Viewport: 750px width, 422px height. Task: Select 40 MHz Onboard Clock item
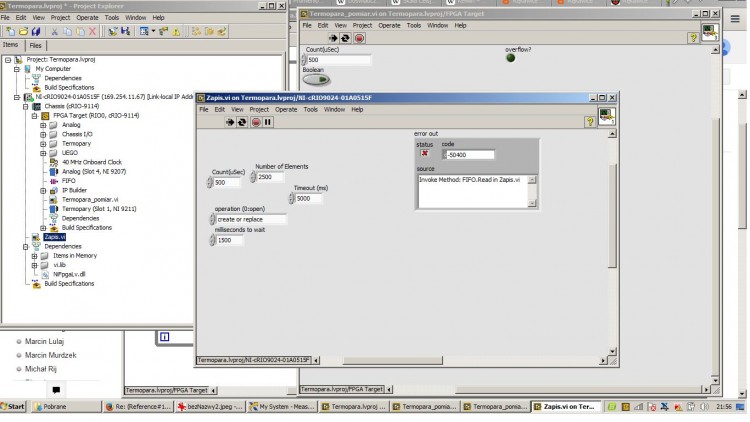point(92,162)
